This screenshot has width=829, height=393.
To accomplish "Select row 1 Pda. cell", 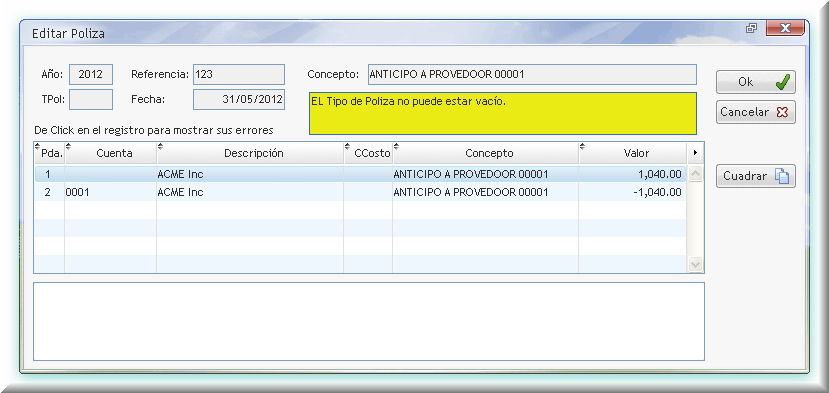I will pyautogui.click(x=49, y=174).
